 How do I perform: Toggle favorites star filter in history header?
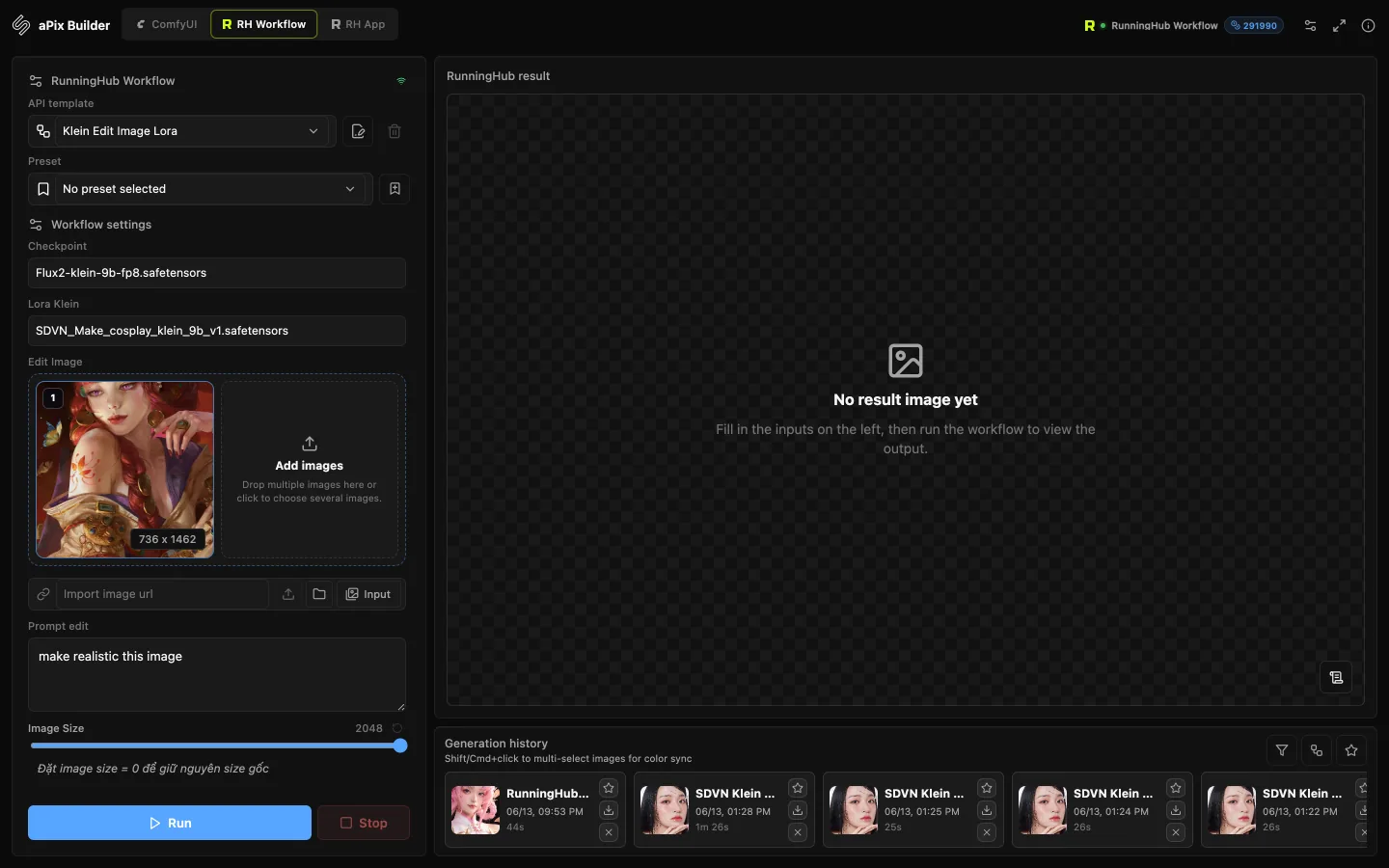click(x=1351, y=750)
